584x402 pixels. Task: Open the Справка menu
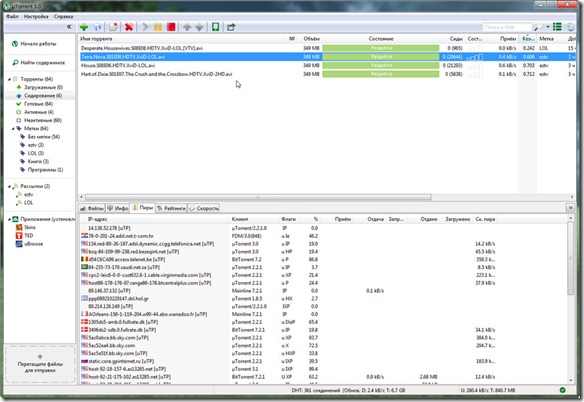pyautogui.click(x=63, y=16)
